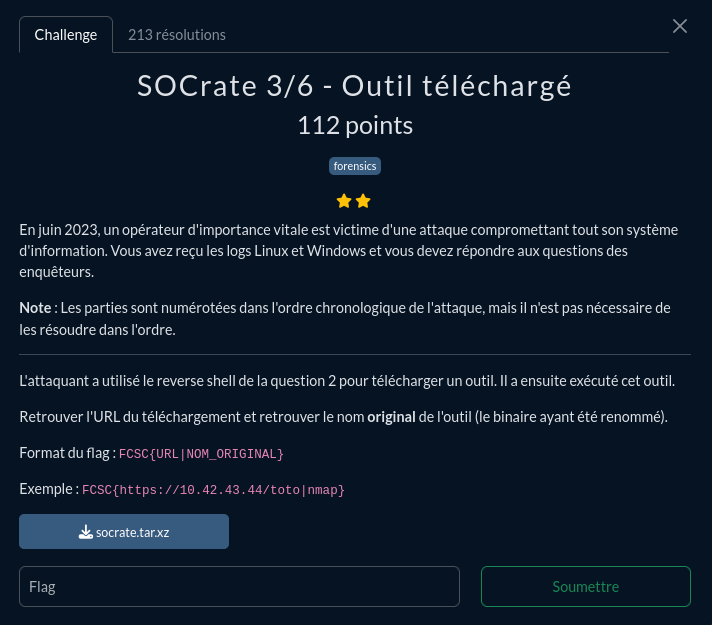Switch to the 213 résolutions tab
Viewport: 712px width, 625px height.
click(x=177, y=35)
